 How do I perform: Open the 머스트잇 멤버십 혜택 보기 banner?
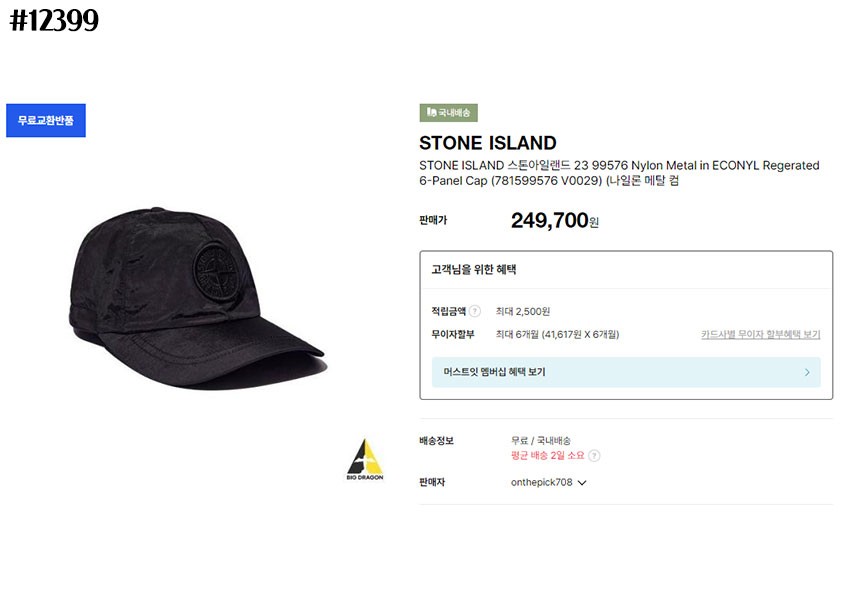click(x=626, y=372)
